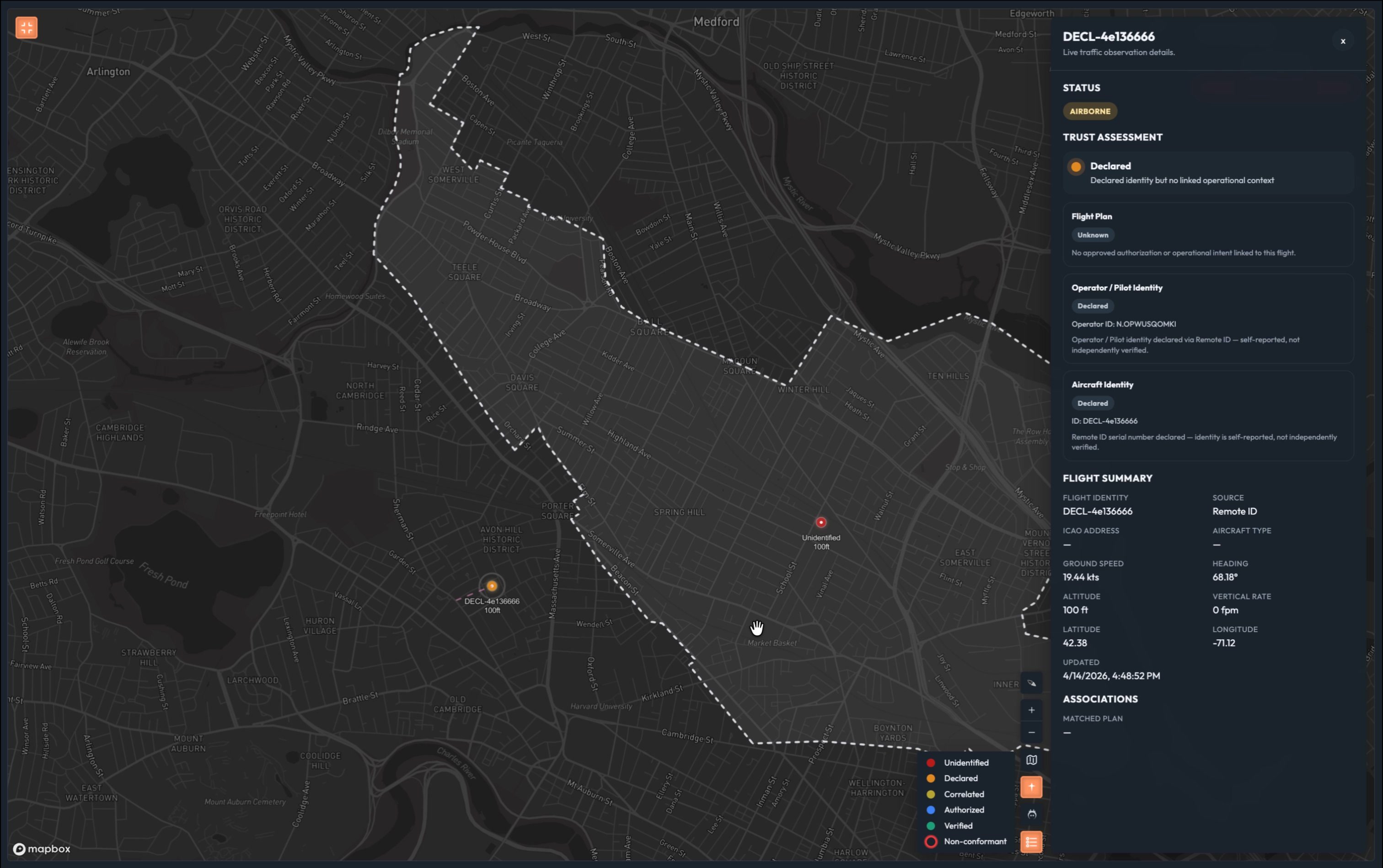Screen dimensions: 1383x868
Task: Click the Harvard University map label
Action: tap(600, 707)
